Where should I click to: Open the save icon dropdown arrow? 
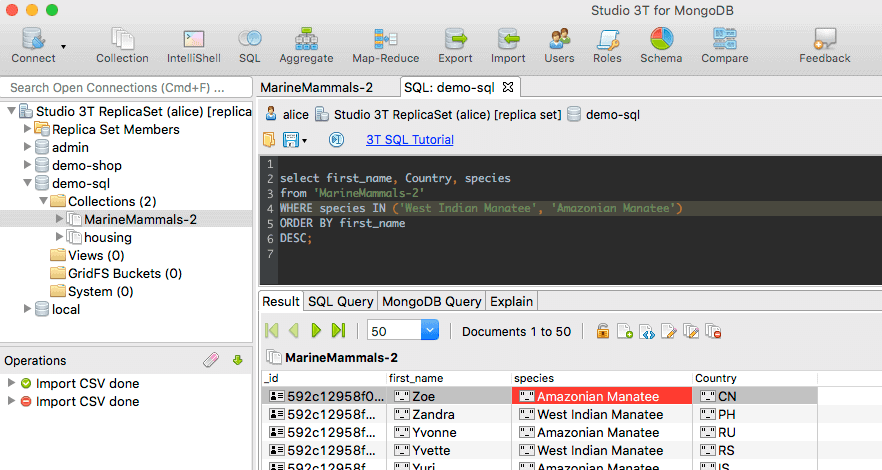click(304, 141)
